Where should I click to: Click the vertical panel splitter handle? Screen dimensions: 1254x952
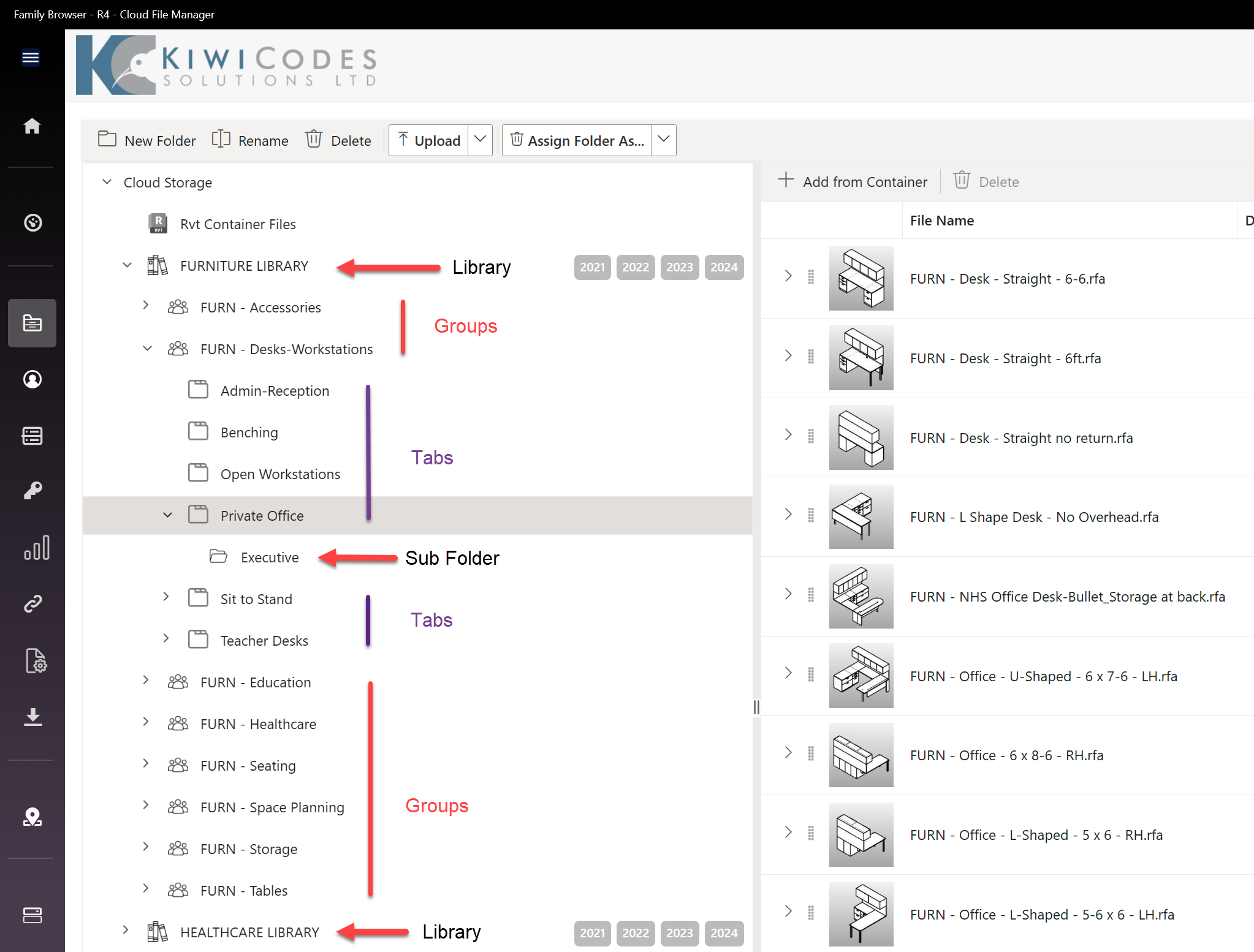pos(756,707)
